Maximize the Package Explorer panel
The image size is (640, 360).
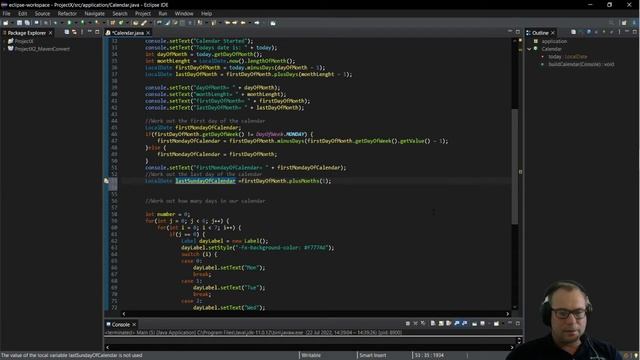[x=98, y=31]
